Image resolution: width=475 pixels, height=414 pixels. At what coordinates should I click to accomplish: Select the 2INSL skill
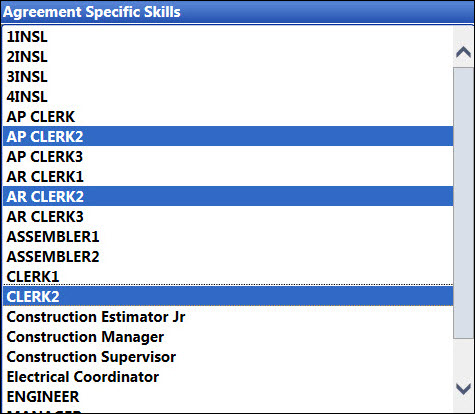tap(228, 57)
